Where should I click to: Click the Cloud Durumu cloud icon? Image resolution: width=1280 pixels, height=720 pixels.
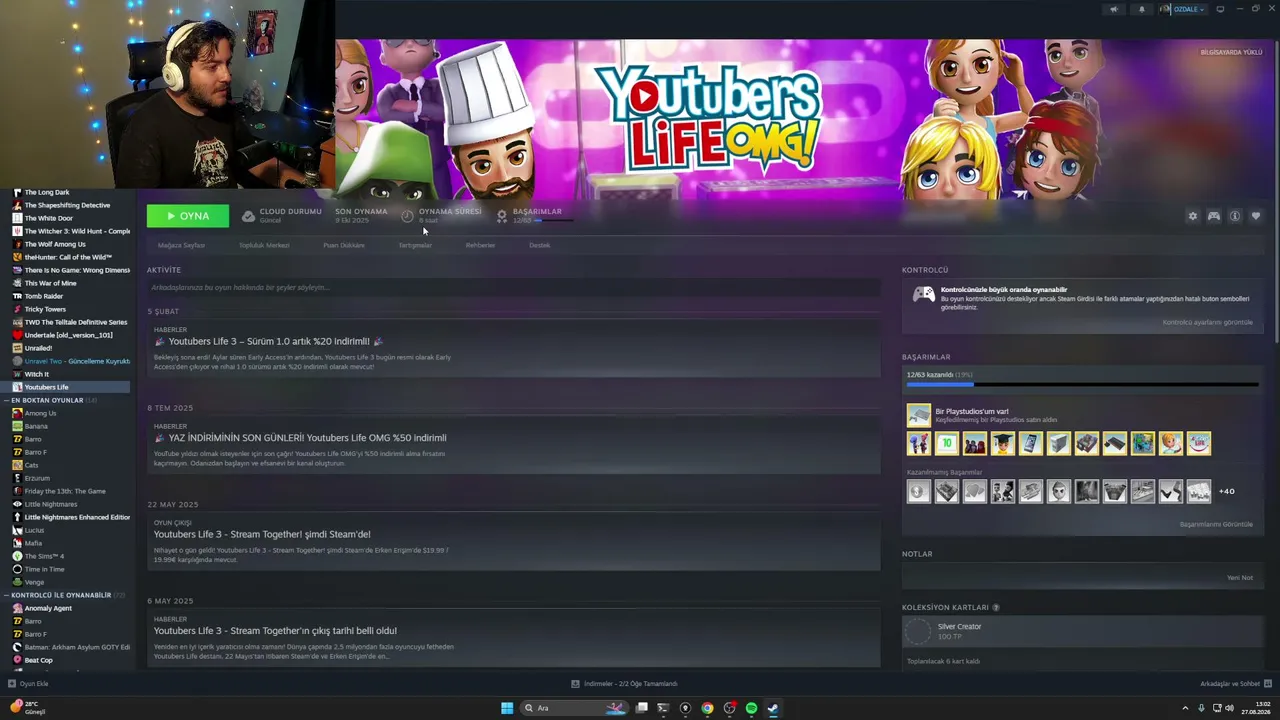(x=248, y=216)
